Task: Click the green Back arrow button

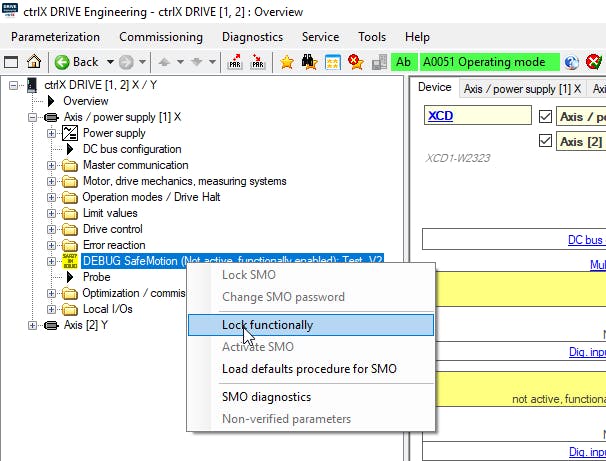Action: (x=62, y=62)
